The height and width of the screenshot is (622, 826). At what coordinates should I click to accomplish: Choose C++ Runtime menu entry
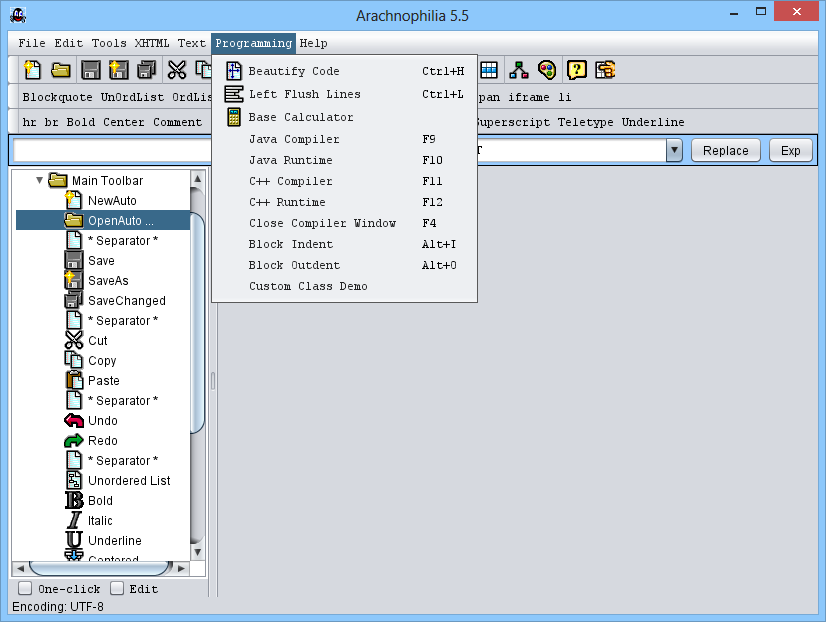click(345, 202)
